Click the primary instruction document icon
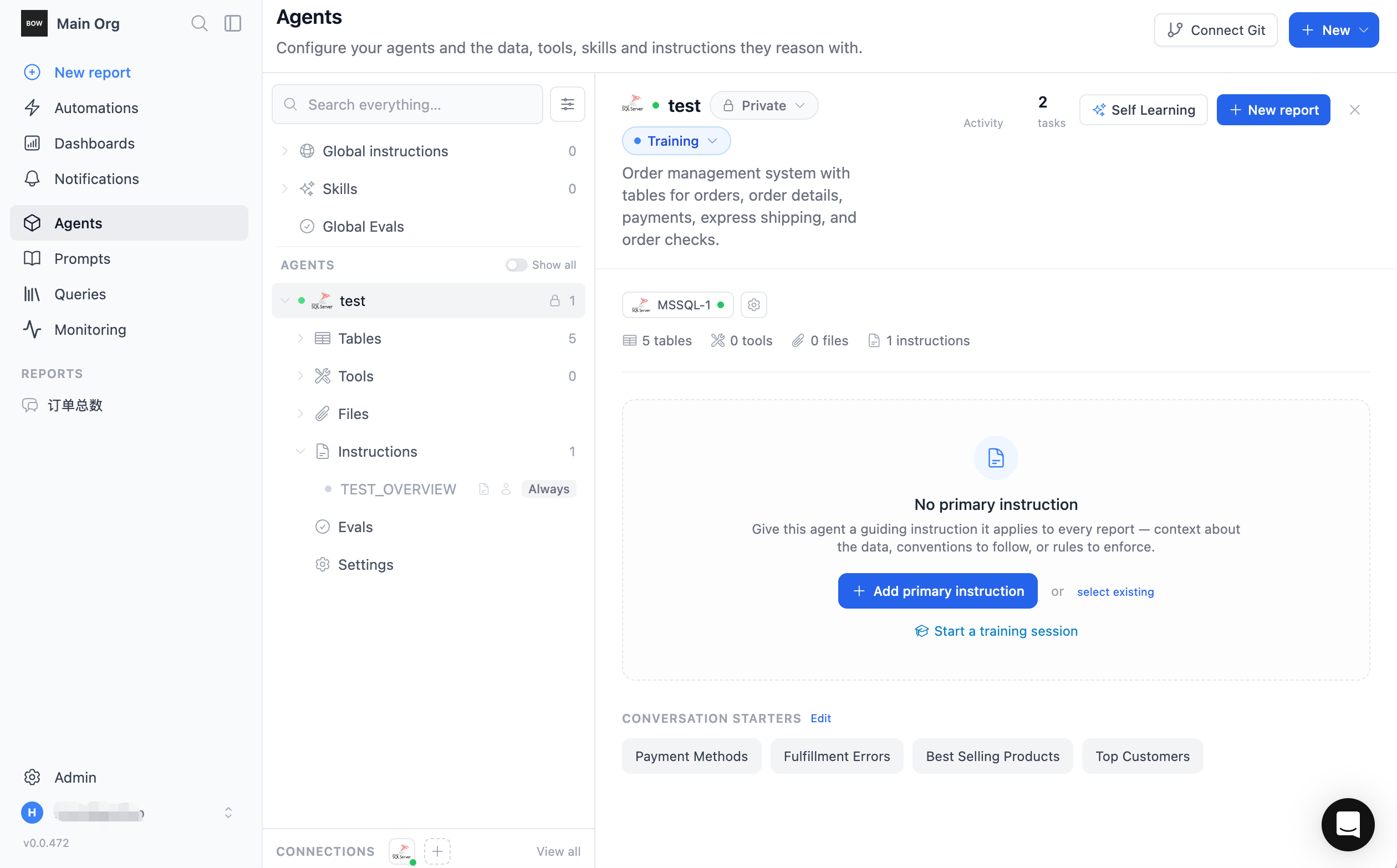The width and height of the screenshot is (1397, 868). 996,458
